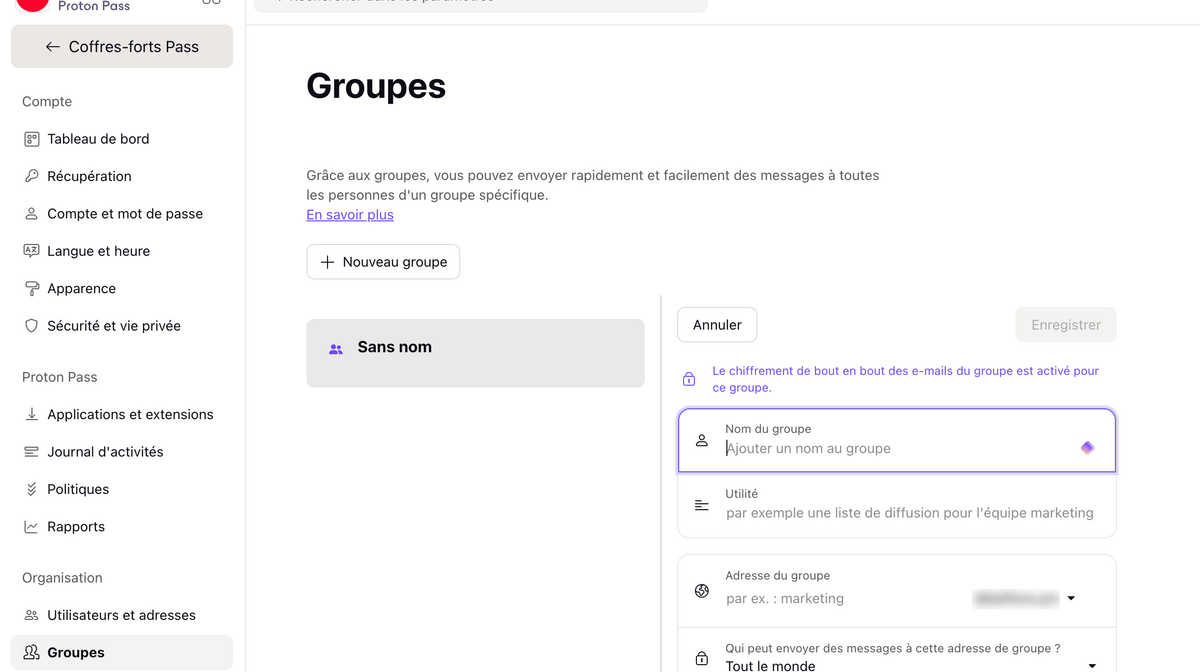Viewport: 1200px width, 672px height.
Task: Select Compte et mot de passe
Action: click(125, 214)
